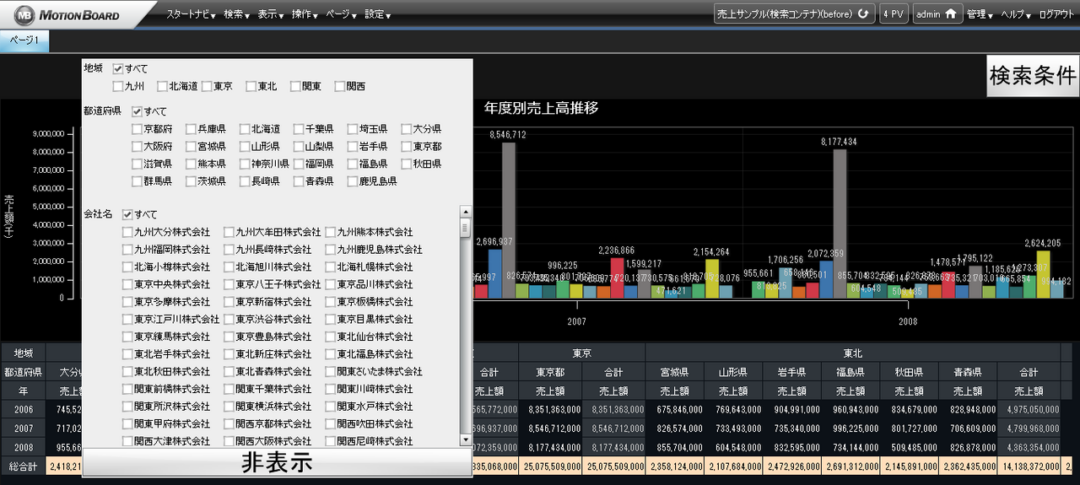Viewport: 1080px width, 485px height.
Task: Check the 北海道 region checkbox
Action: click(162, 87)
